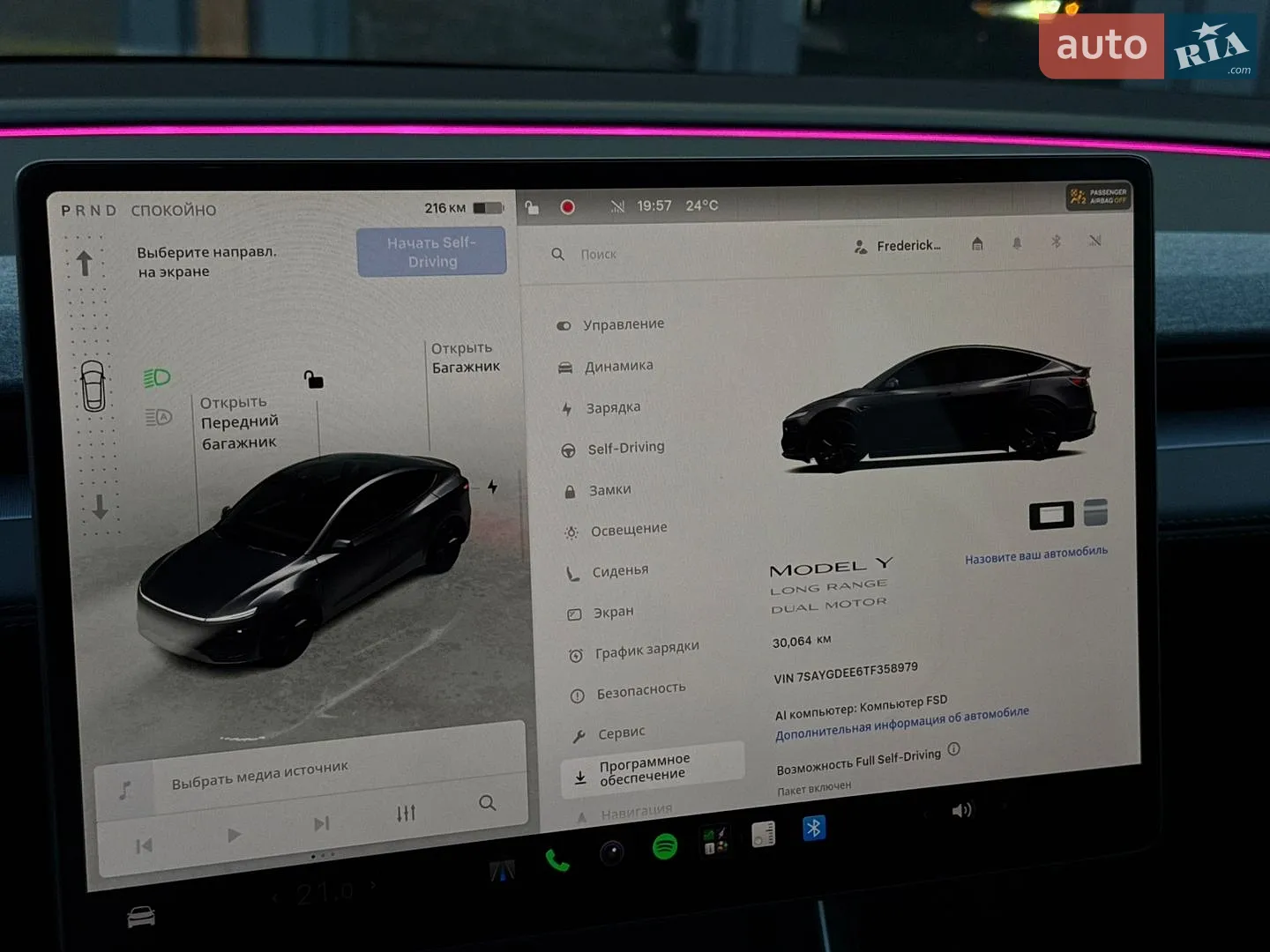Open Освещение settings
Screen dimensions: 1270x952
(x=616, y=530)
